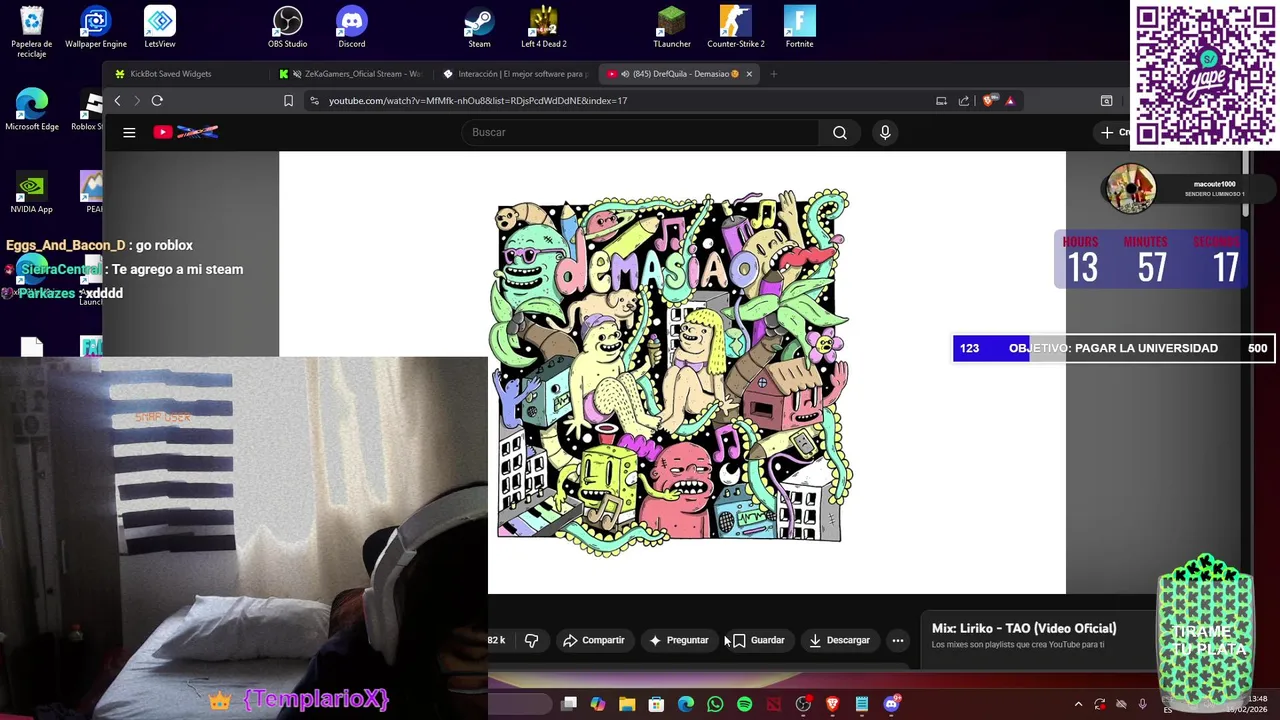Click the Preguntar button
Viewport: 1280px width, 720px height.
tap(678, 640)
